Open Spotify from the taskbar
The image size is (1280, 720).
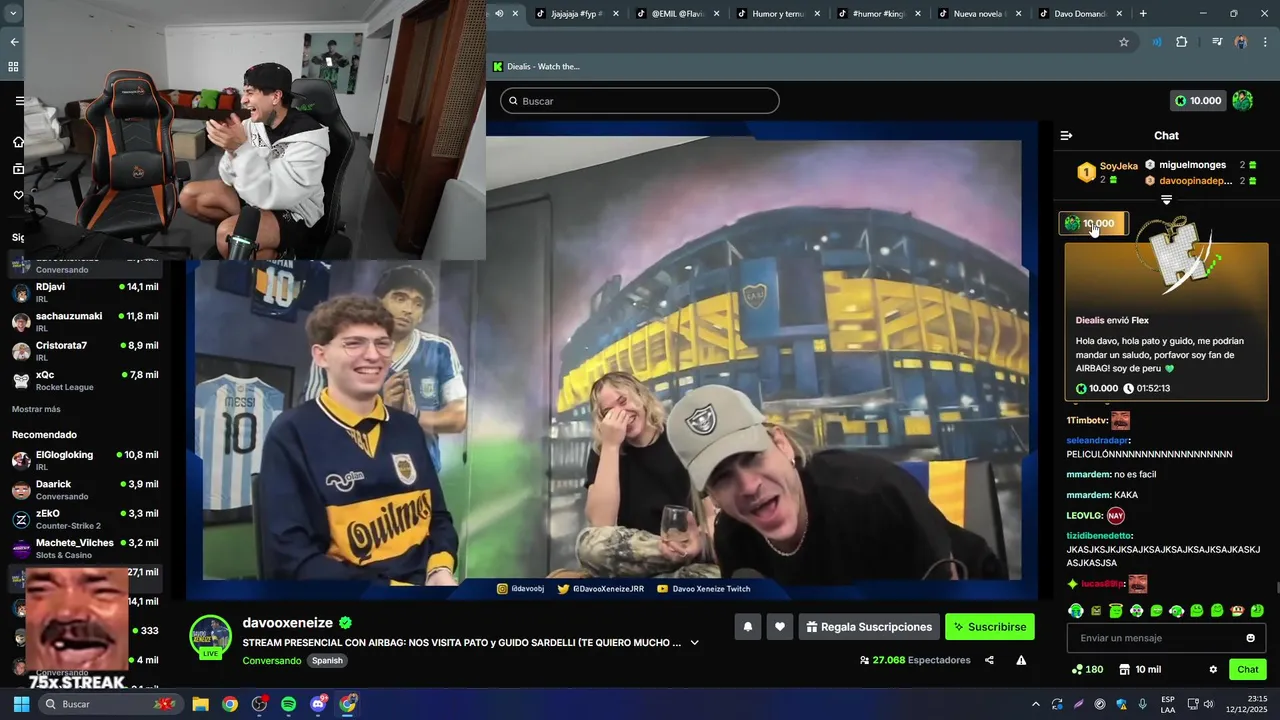[x=289, y=704]
